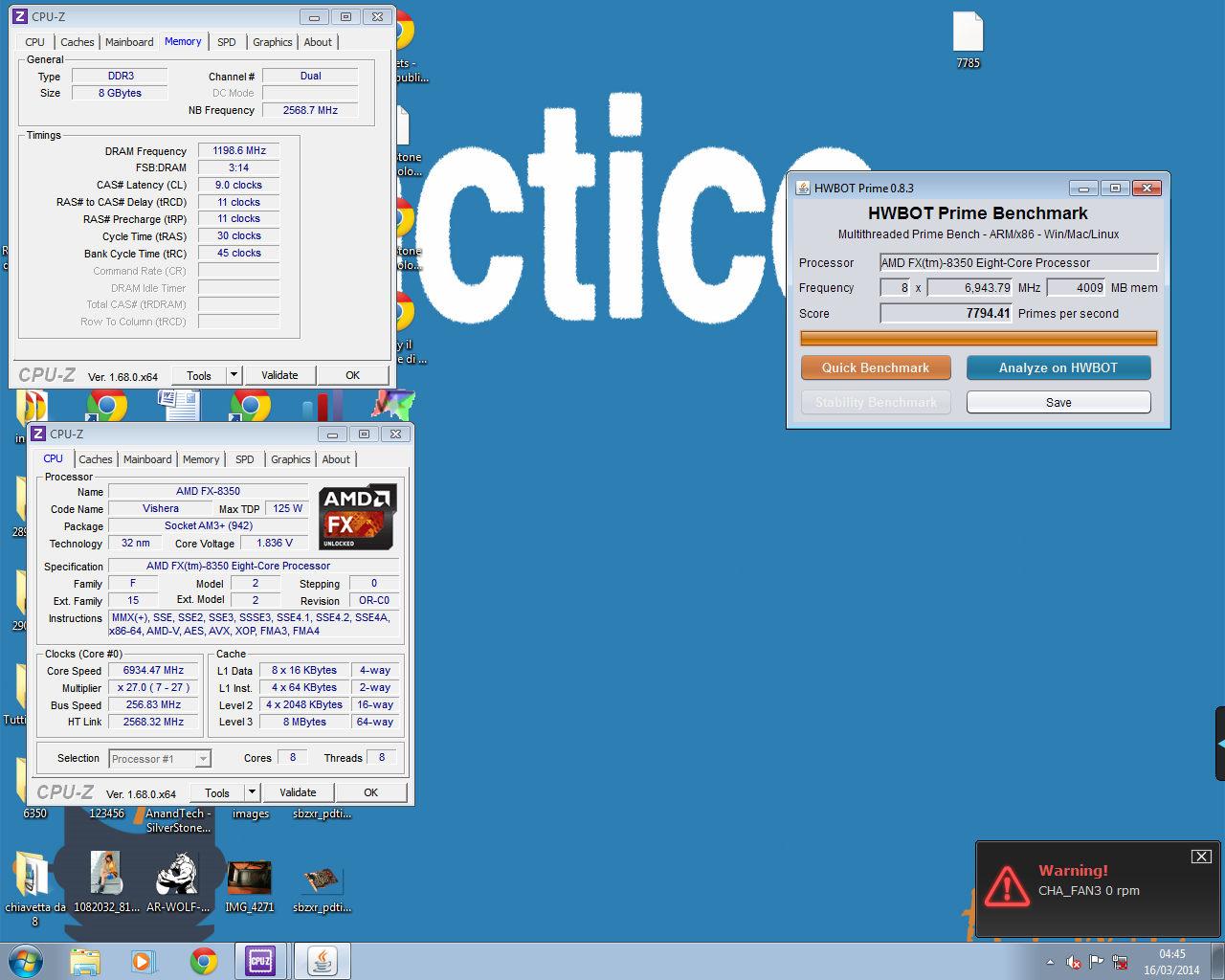The image size is (1225, 980).
Task: Click Save button in HWBOT Prime
Action: (1058, 402)
